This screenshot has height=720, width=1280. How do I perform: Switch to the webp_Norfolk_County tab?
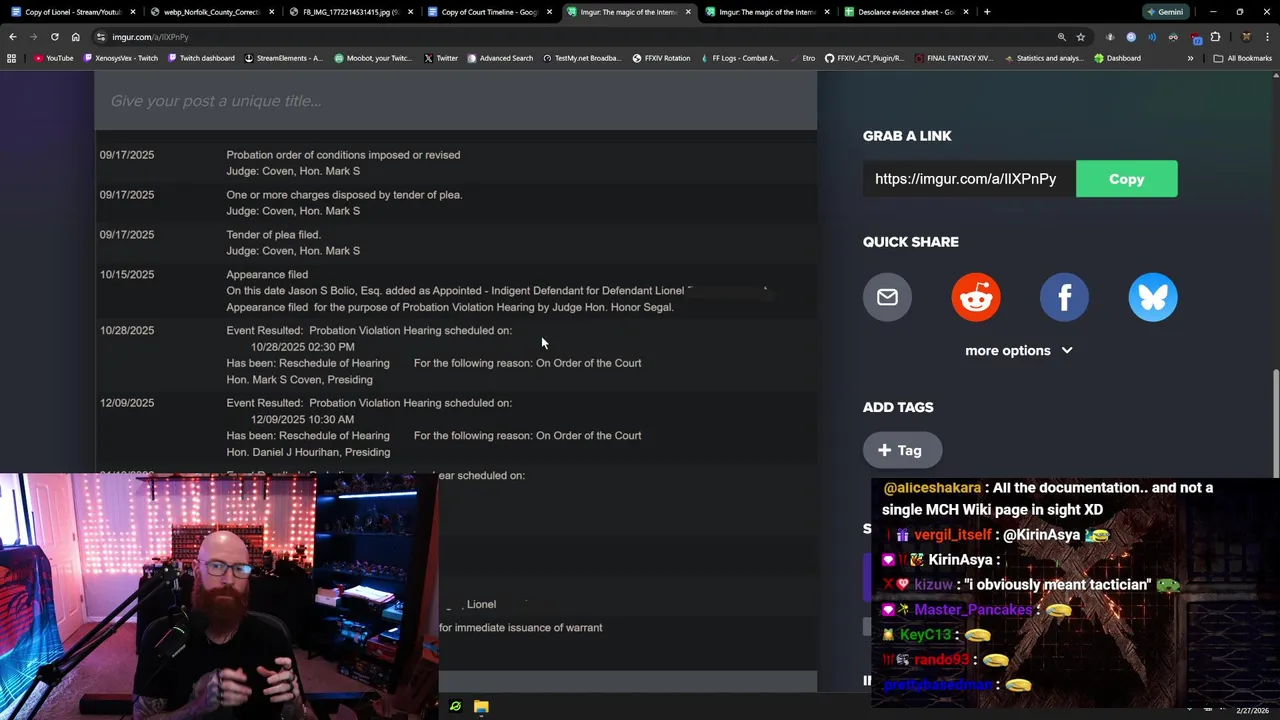(210, 12)
